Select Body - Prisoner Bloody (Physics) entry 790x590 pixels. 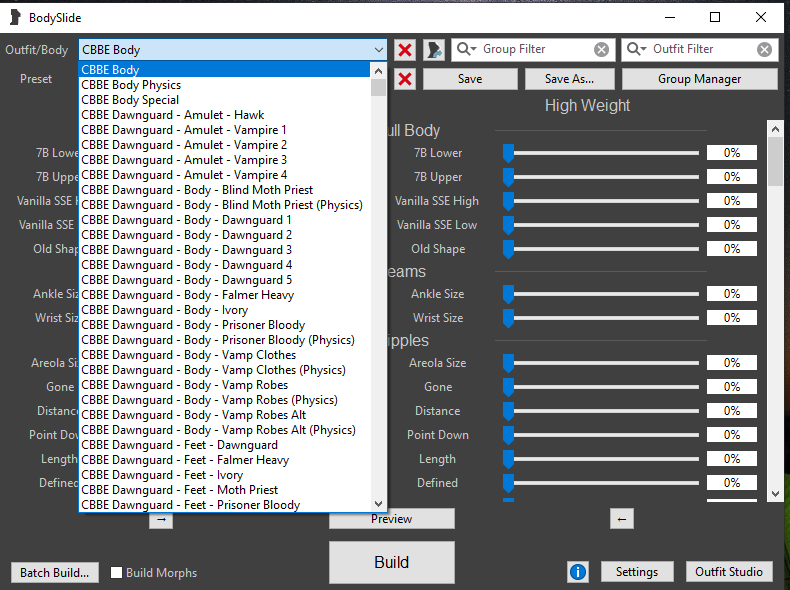pyautogui.click(x=225, y=340)
